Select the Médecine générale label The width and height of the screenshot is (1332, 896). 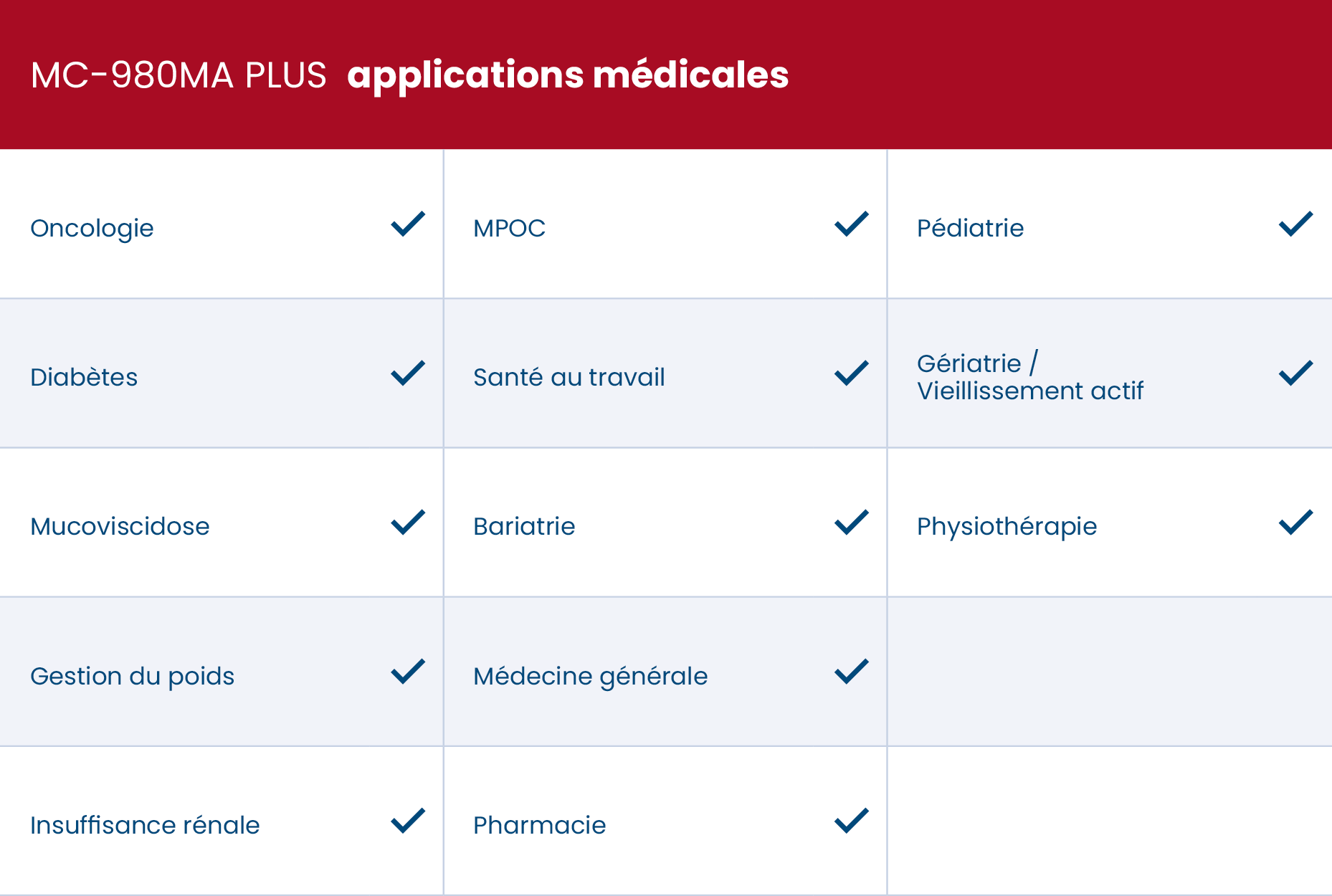click(x=590, y=677)
